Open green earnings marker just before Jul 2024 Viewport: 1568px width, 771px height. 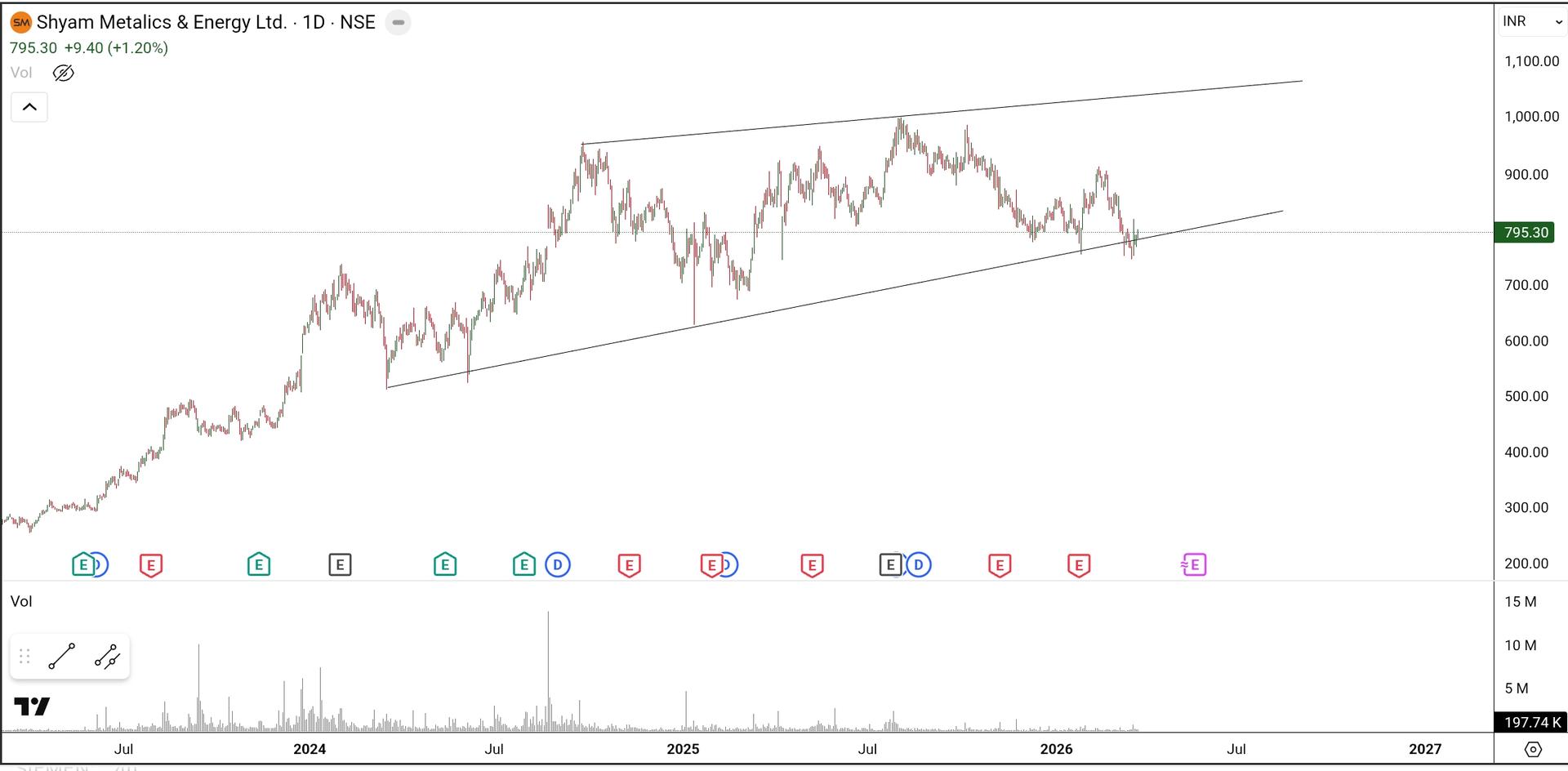click(x=445, y=564)
